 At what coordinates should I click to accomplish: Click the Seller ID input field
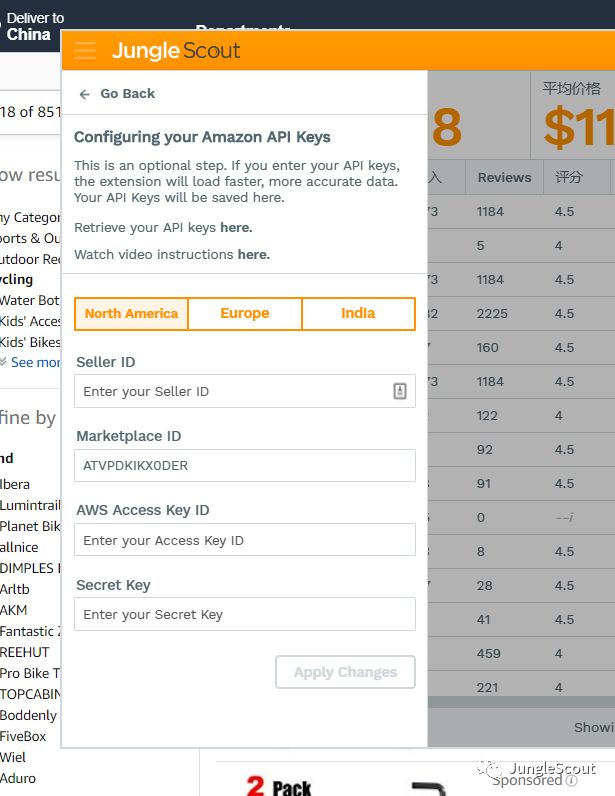(x=230, y=392)
